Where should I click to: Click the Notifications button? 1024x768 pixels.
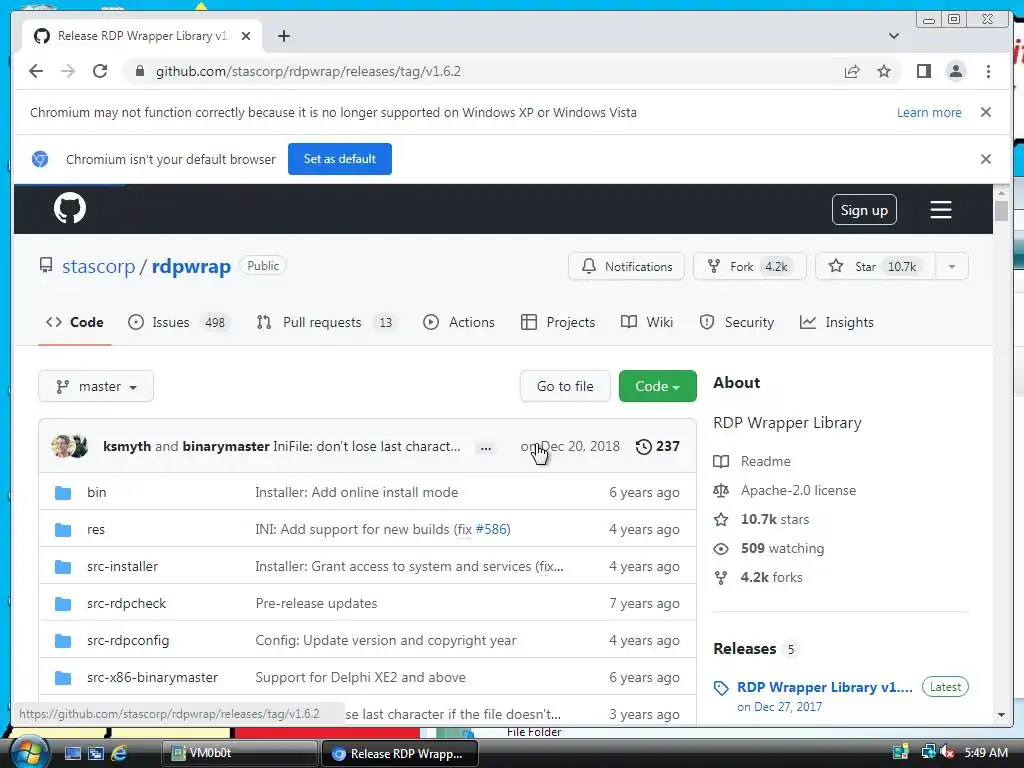click(626, 266)
